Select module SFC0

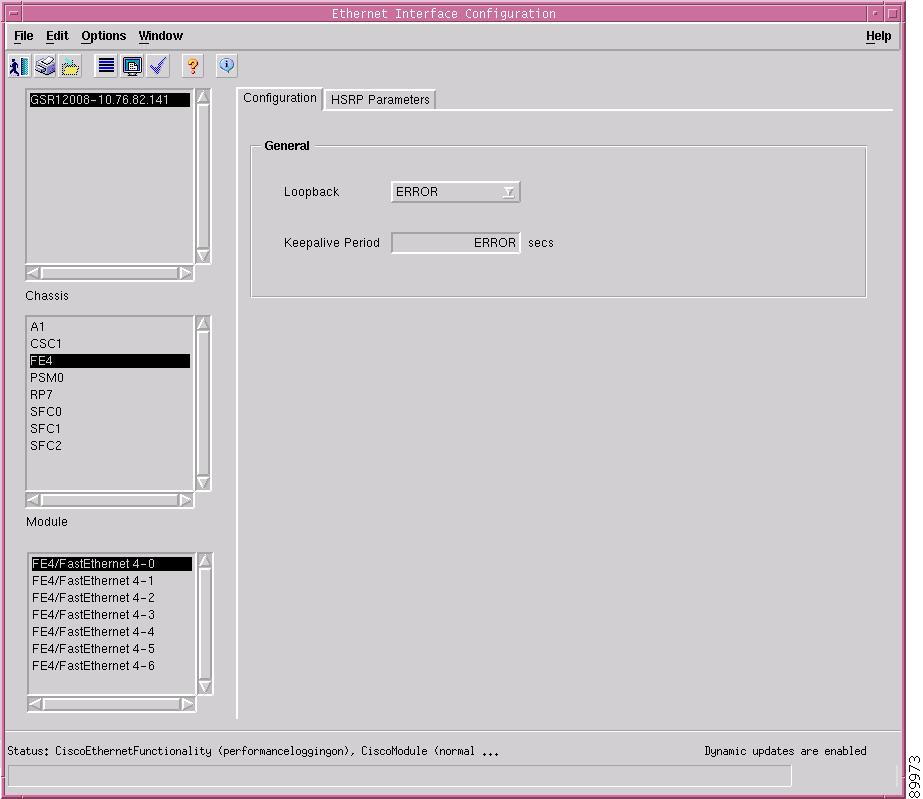pos(109,412)
